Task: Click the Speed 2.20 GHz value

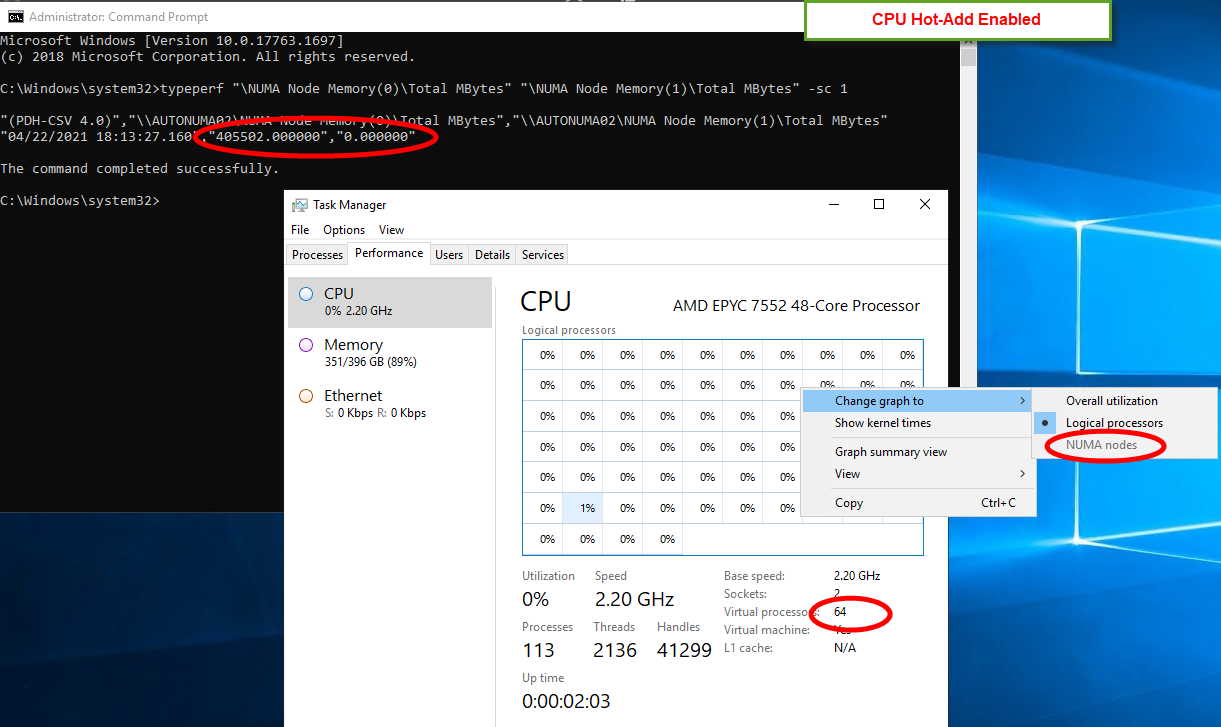Action: [x=634, y=599]
